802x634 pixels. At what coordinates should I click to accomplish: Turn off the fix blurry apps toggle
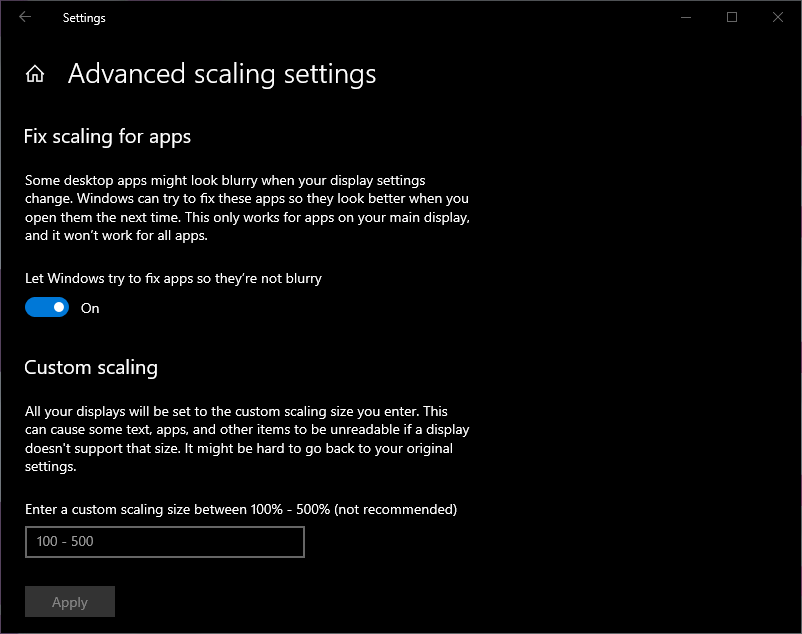pos(47,308)
